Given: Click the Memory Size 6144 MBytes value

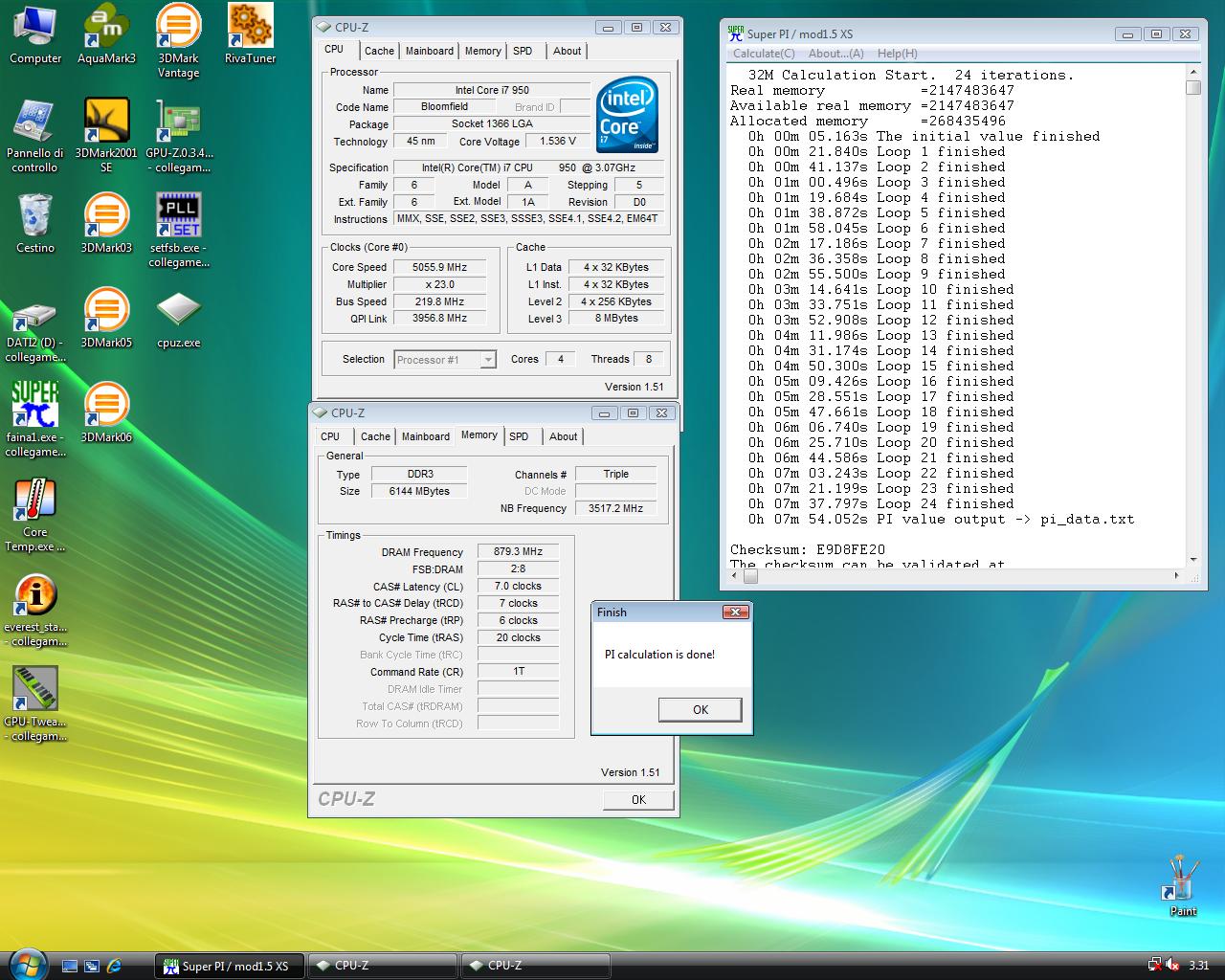Looking at the screenshot, I should point(419,491).
